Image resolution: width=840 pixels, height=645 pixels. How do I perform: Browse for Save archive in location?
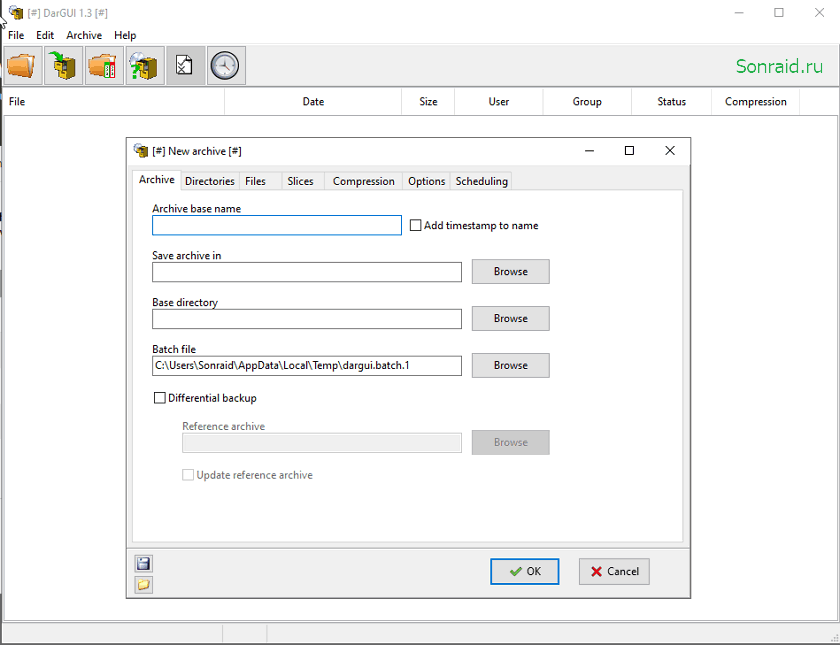click(511, 272)
